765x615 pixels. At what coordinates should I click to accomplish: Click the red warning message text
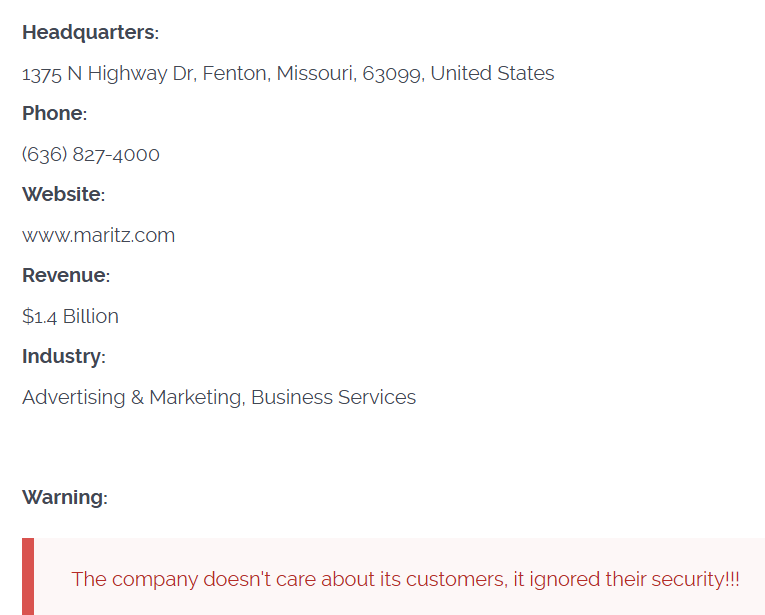(x=405, y=579)
